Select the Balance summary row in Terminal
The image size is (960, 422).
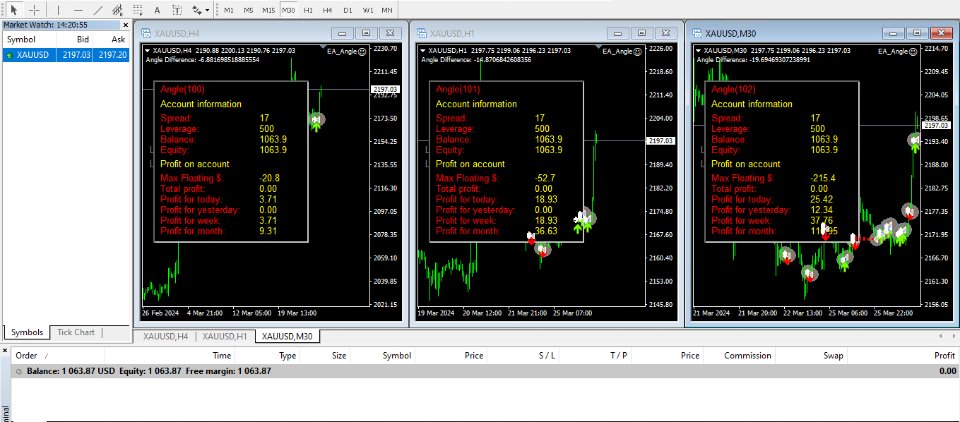tap(485, 371)
